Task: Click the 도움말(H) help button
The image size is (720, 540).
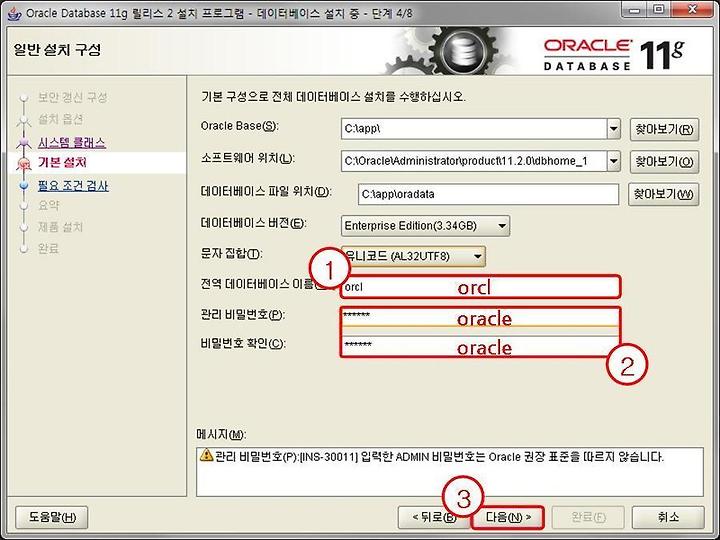Action: (x=52, y=518)
